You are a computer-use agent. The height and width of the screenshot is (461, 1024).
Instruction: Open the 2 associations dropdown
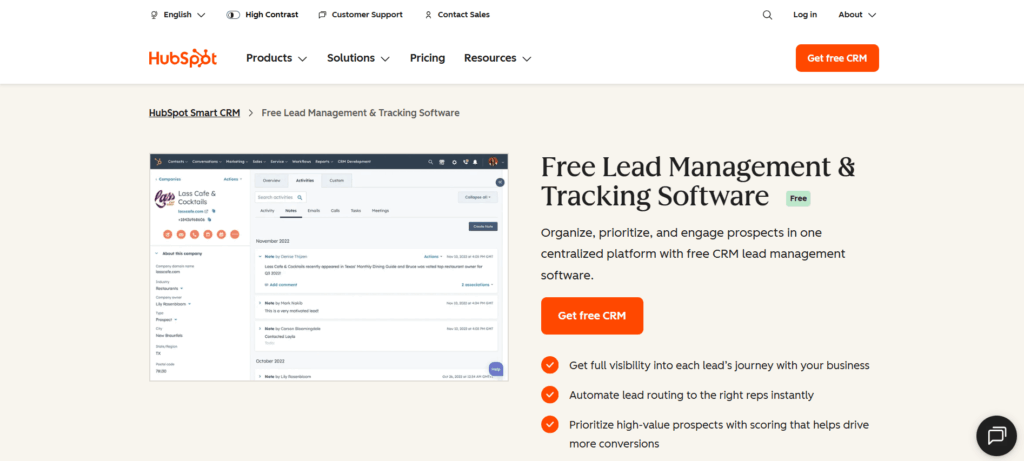click(477, 285)
